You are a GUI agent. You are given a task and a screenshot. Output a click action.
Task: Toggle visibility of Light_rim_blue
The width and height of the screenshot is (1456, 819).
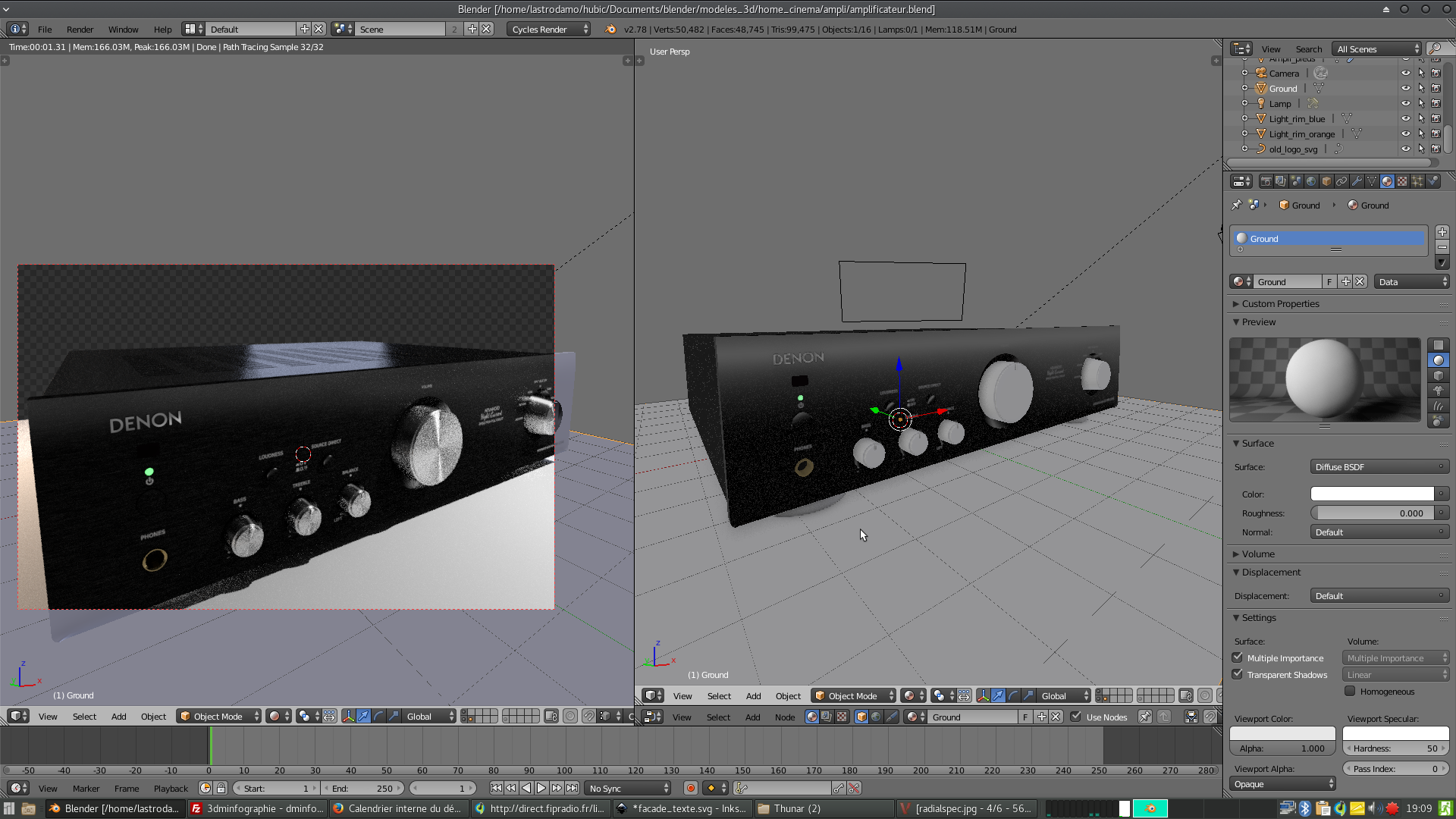(x=1405, y=119)
